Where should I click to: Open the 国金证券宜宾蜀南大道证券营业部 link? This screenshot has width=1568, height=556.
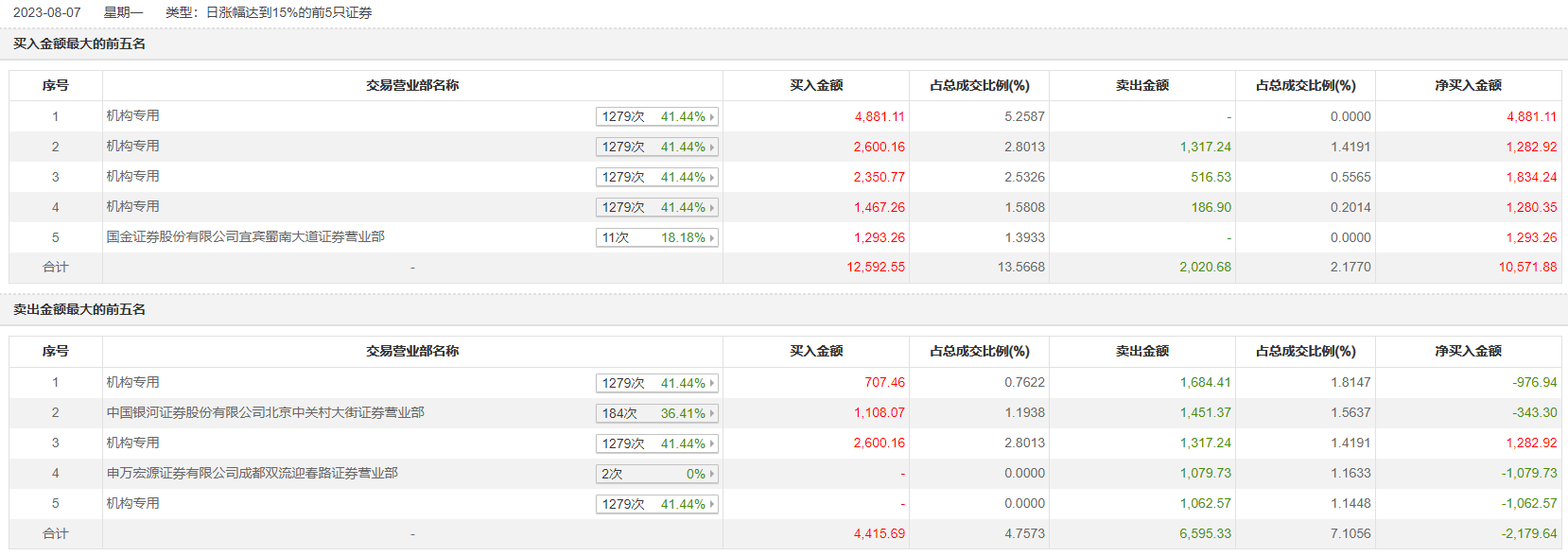(x=245, y=236)
